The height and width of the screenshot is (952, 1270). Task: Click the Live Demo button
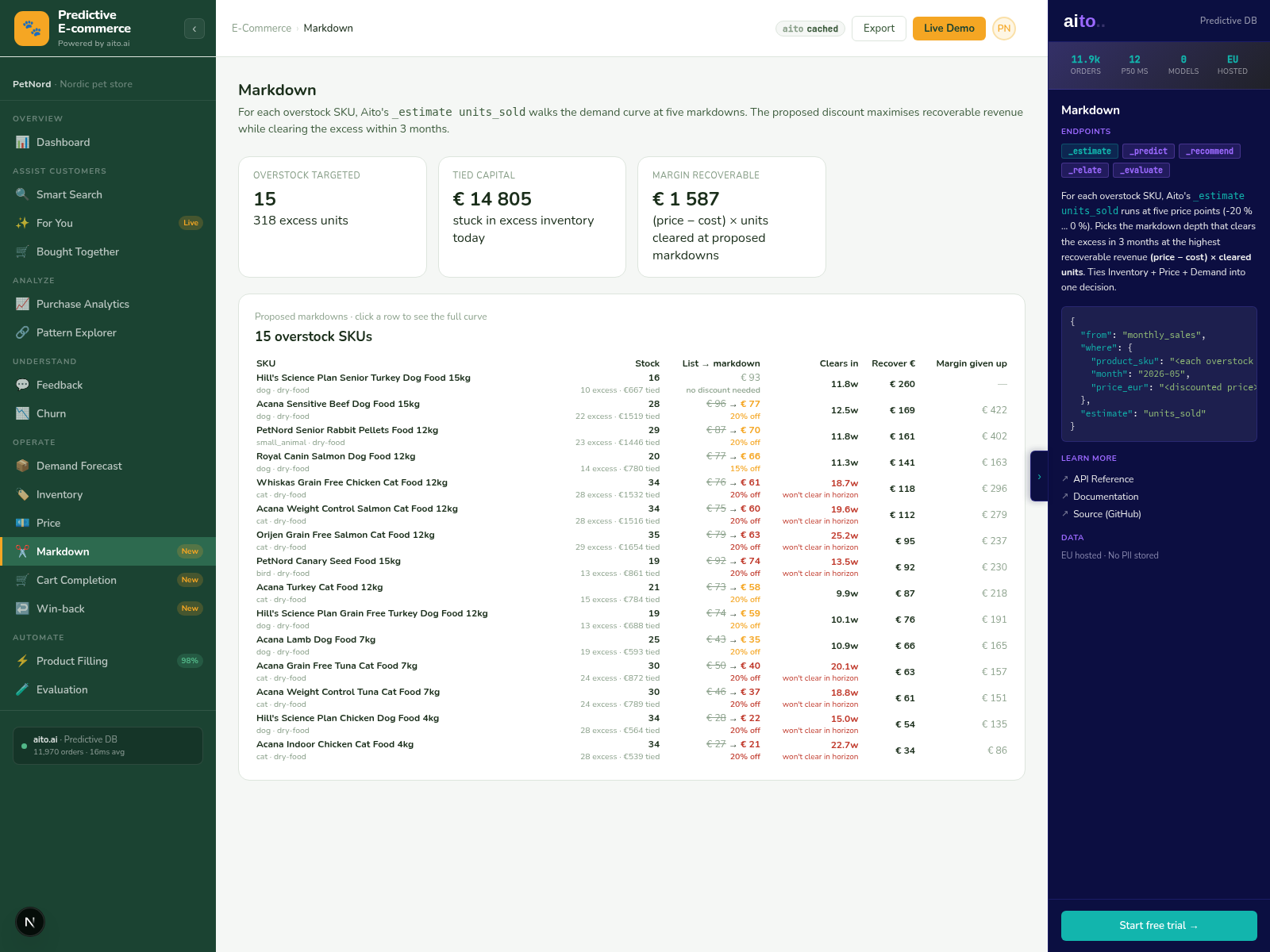pos(949,29)
